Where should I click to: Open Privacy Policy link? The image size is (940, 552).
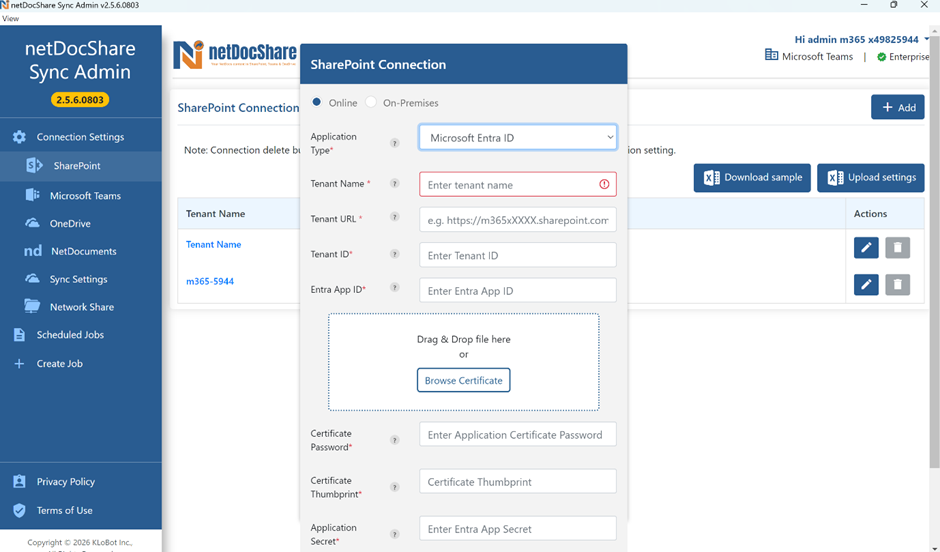click(x=65, y=482)
